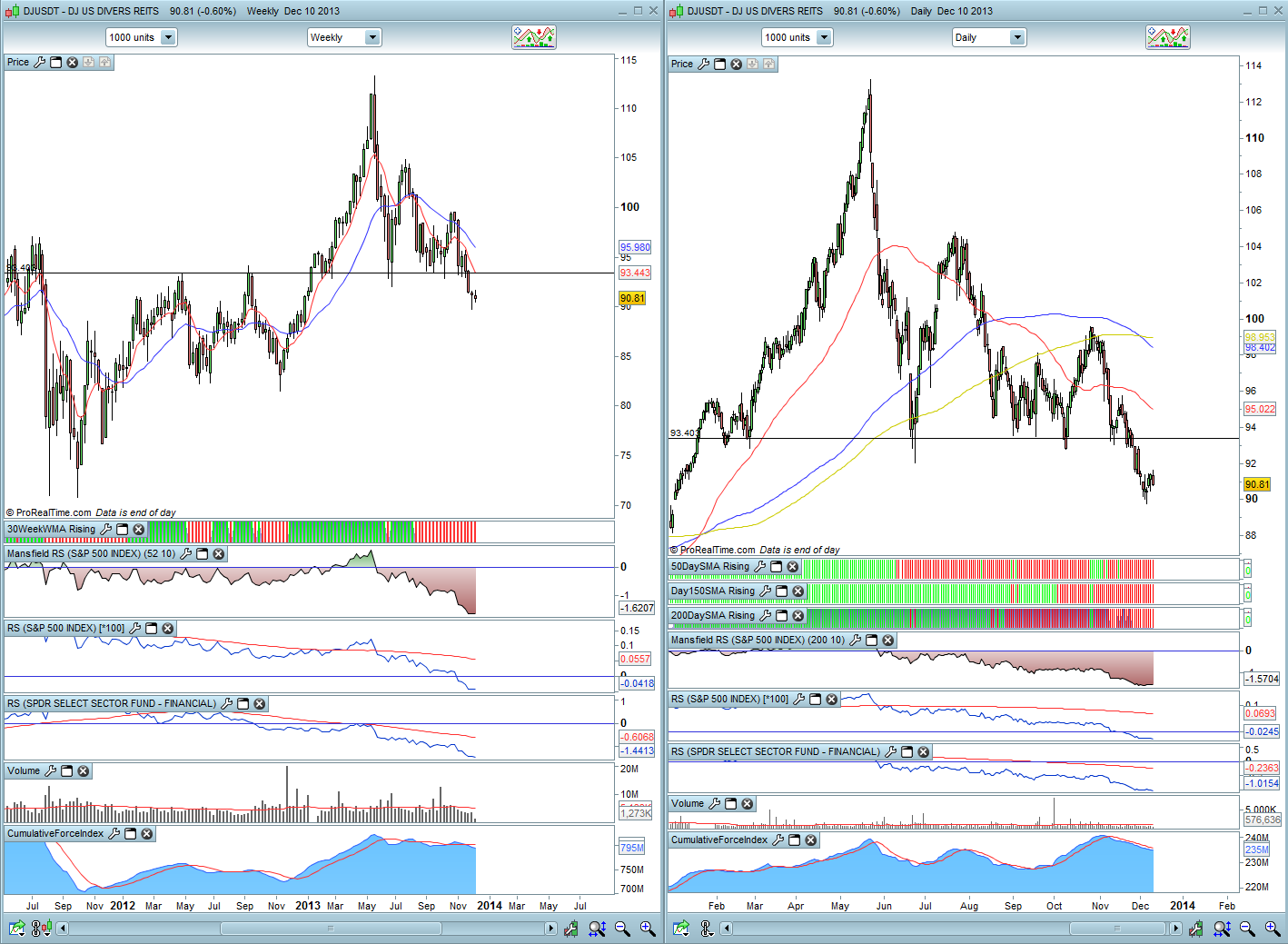Click the share/export icon on Daily chart
The height and width of the screenshot is (944, 1288).
(681, 928)
